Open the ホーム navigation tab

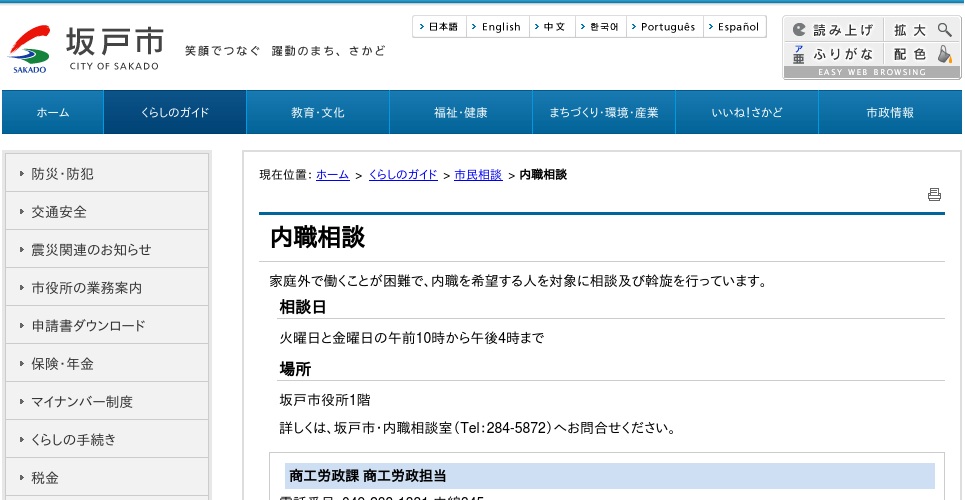pos(53,112)
